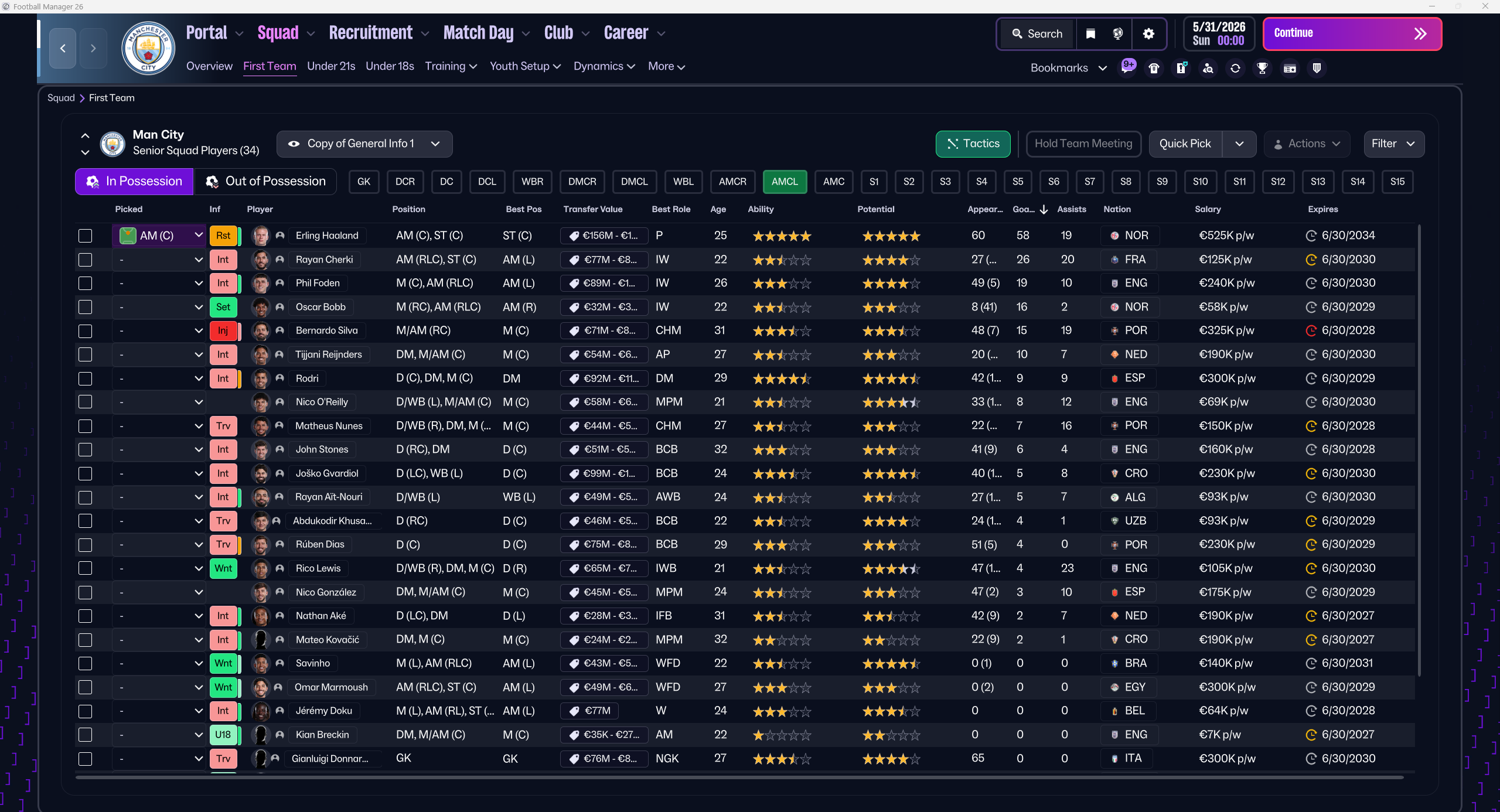The width and height of the screenshot is (1500, 812).
Task: Select the checkbox beside Phil Foden
Action: (x=86, y=283)
